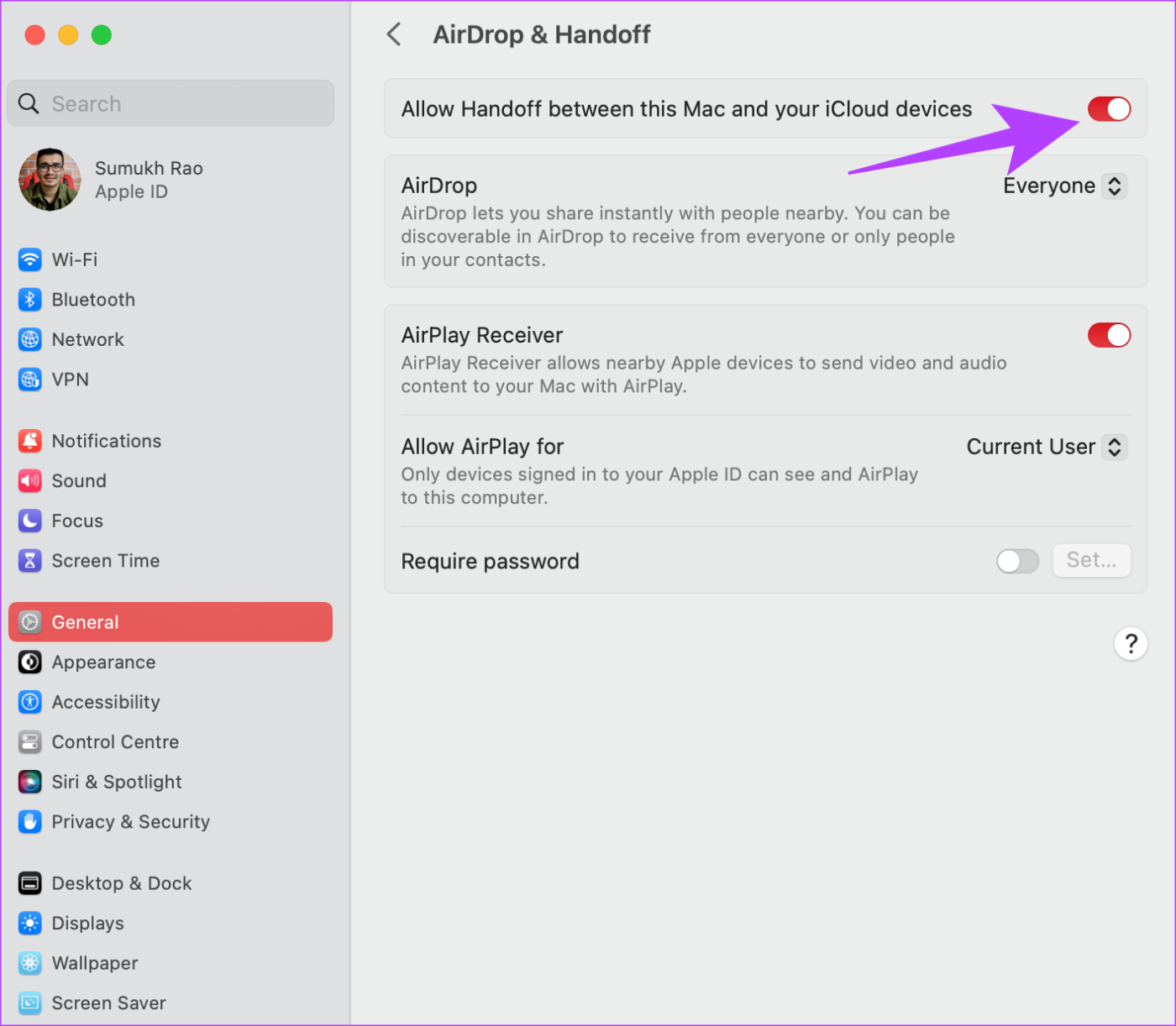Image resolution: width=1176 pixels, height=1026 pixels.
Task: Click the Siri & Spotlight icon
Action: (30, 782)
